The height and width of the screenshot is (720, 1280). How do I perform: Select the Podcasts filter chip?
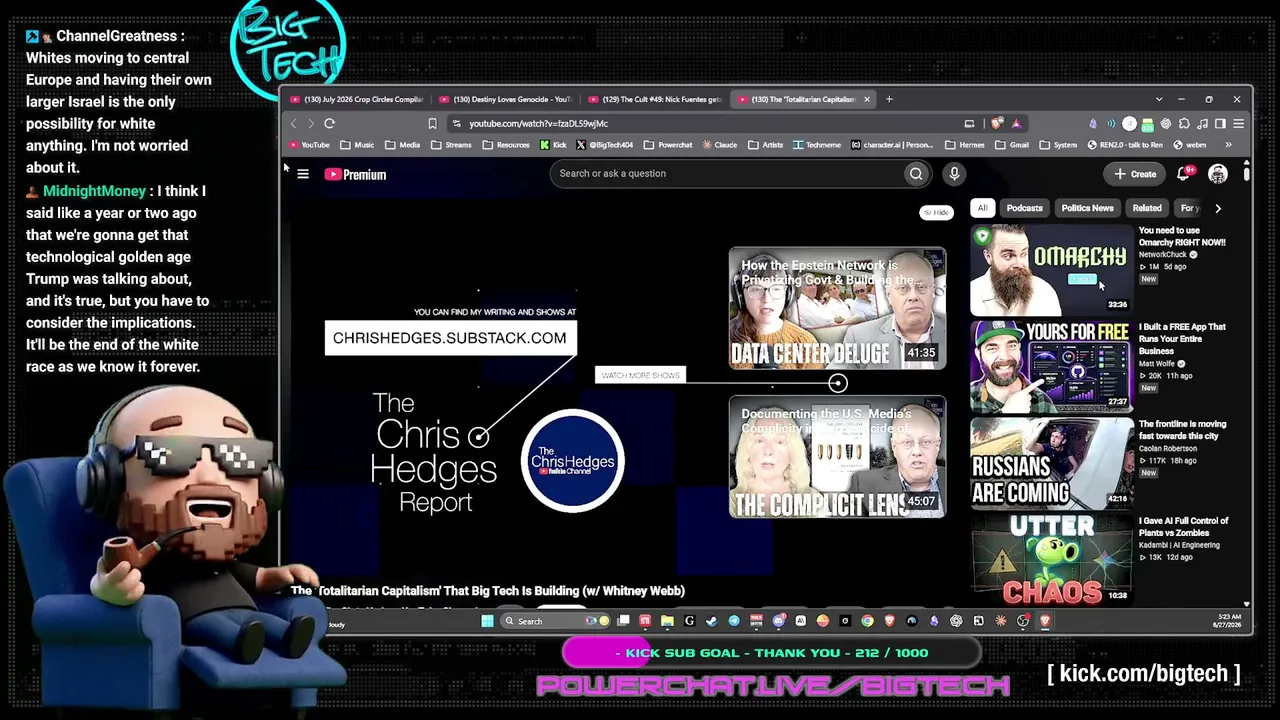click(x=1024, y=208)
